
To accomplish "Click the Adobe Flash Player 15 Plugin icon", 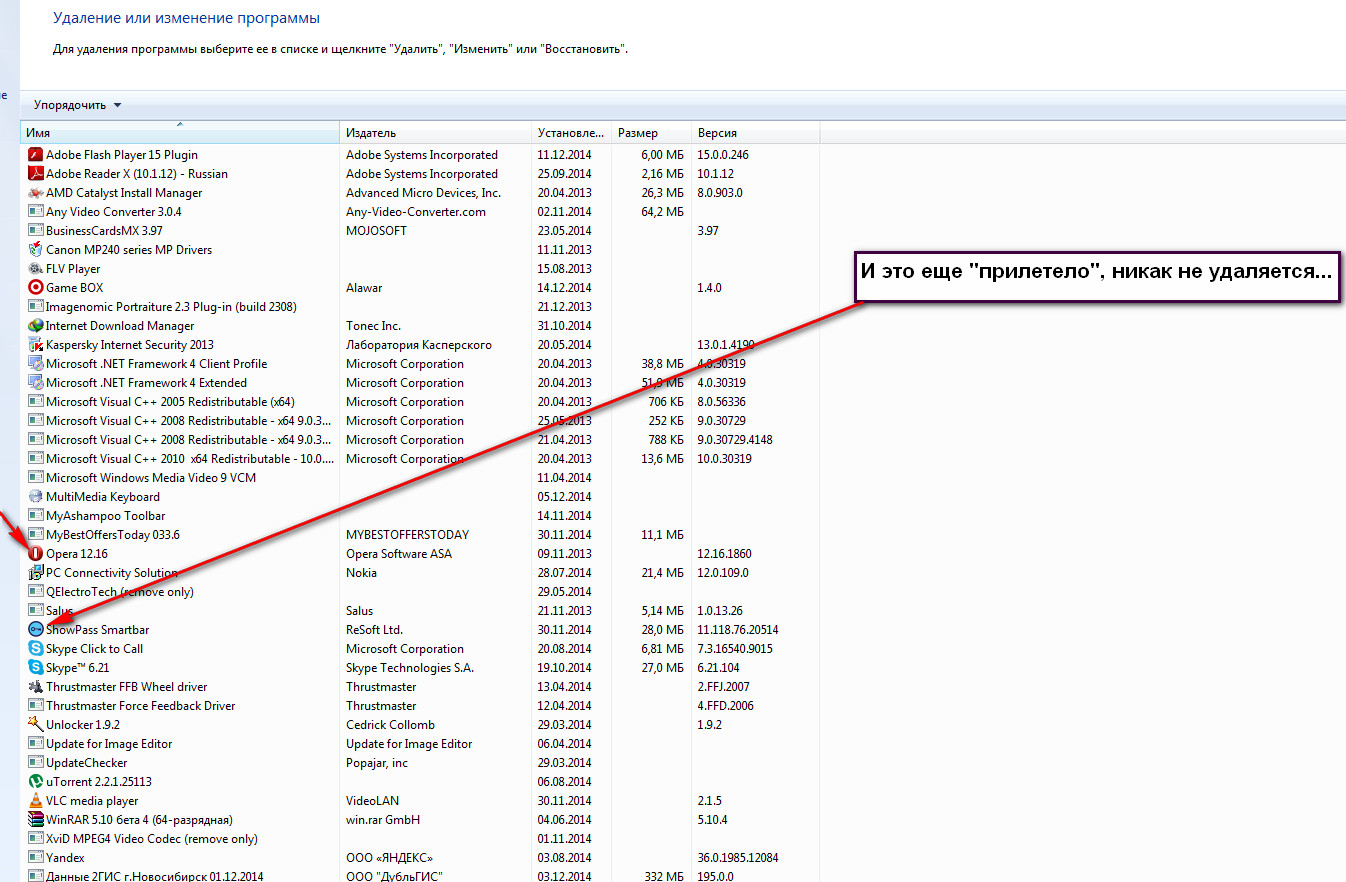I will coord(36,155).
